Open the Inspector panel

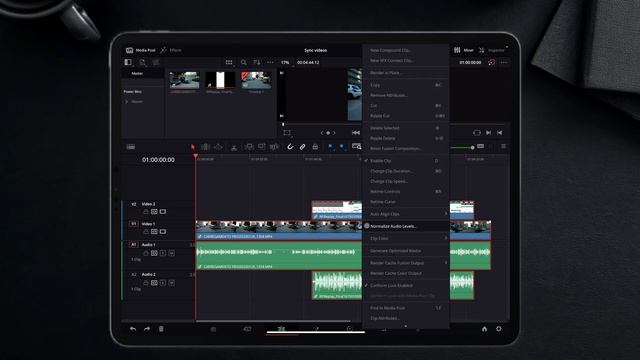click(491, 50)
